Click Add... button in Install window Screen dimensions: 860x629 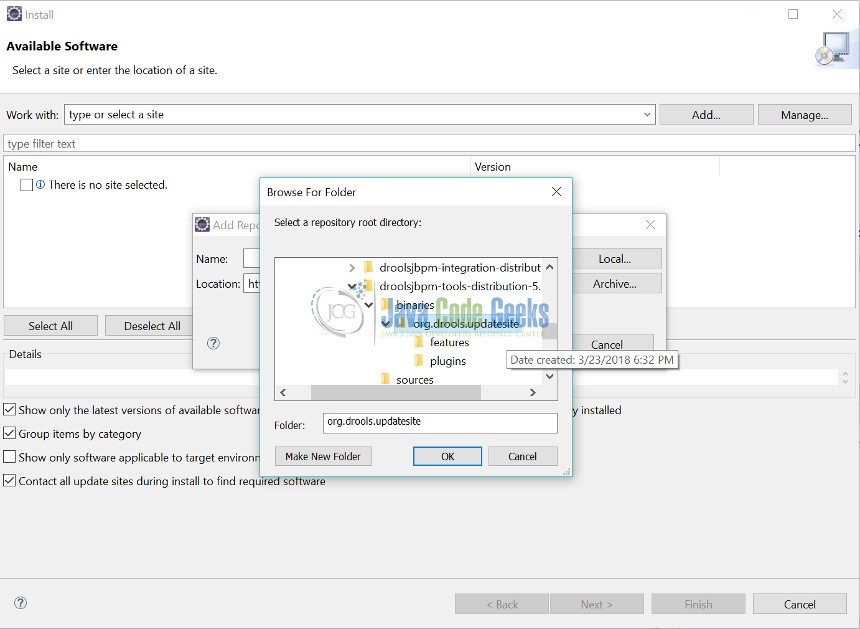706,115
